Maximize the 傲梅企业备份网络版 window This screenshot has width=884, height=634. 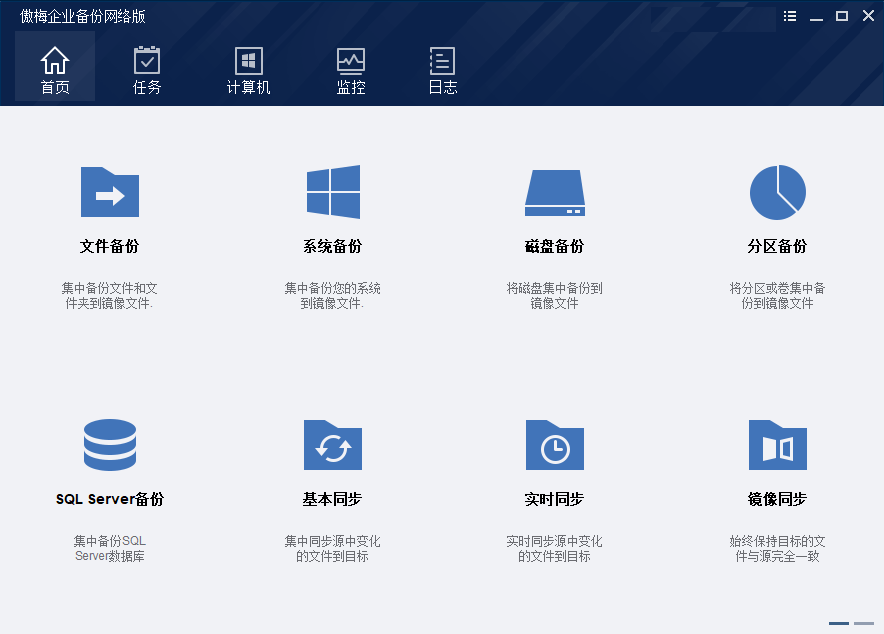pos(842,16)
